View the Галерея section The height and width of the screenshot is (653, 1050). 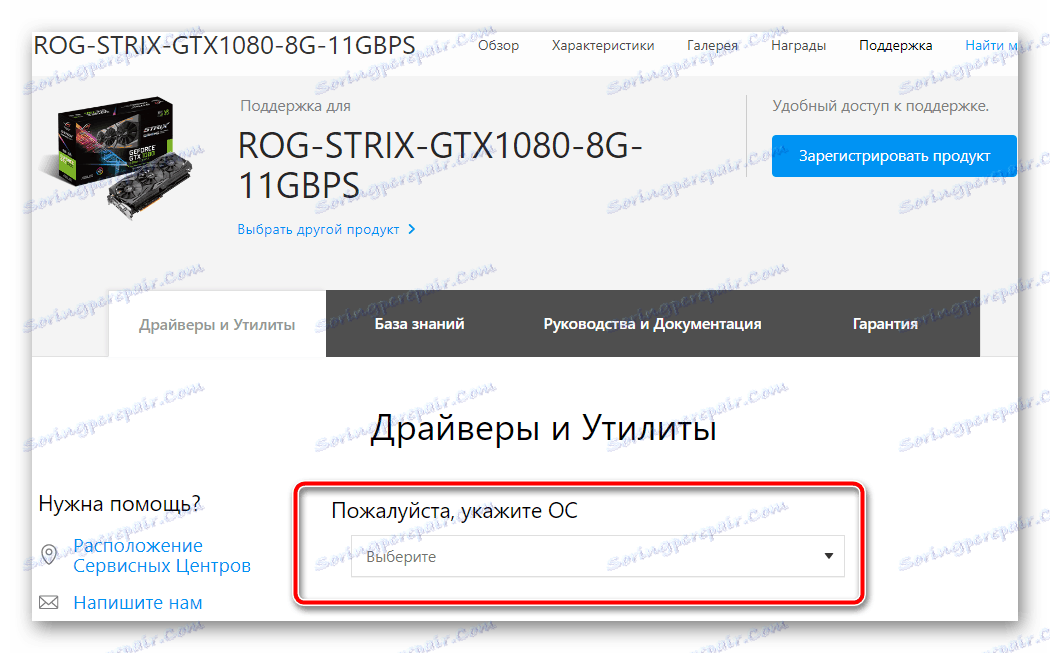point(712,45)
